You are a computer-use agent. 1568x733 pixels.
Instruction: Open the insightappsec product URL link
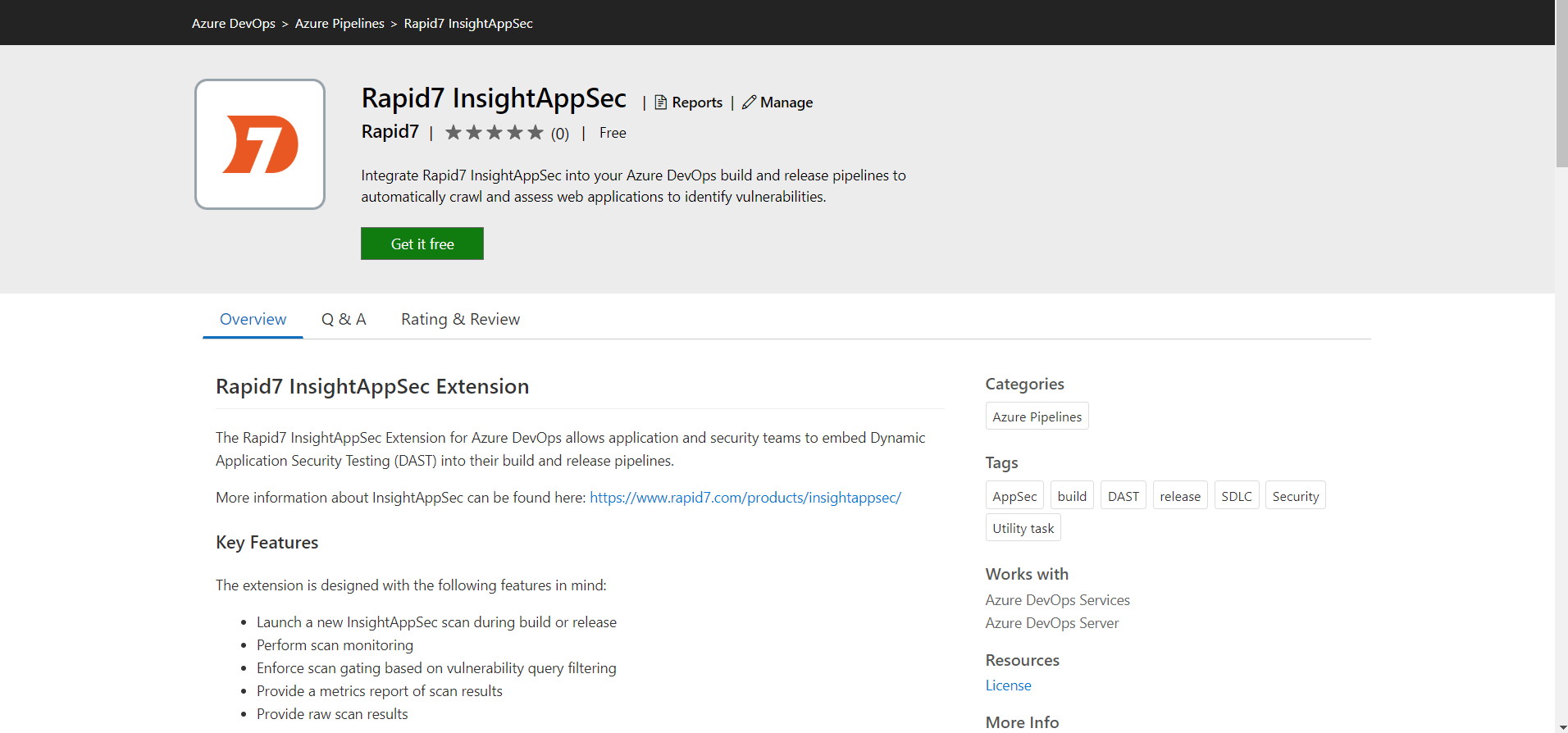pos(745,498)
